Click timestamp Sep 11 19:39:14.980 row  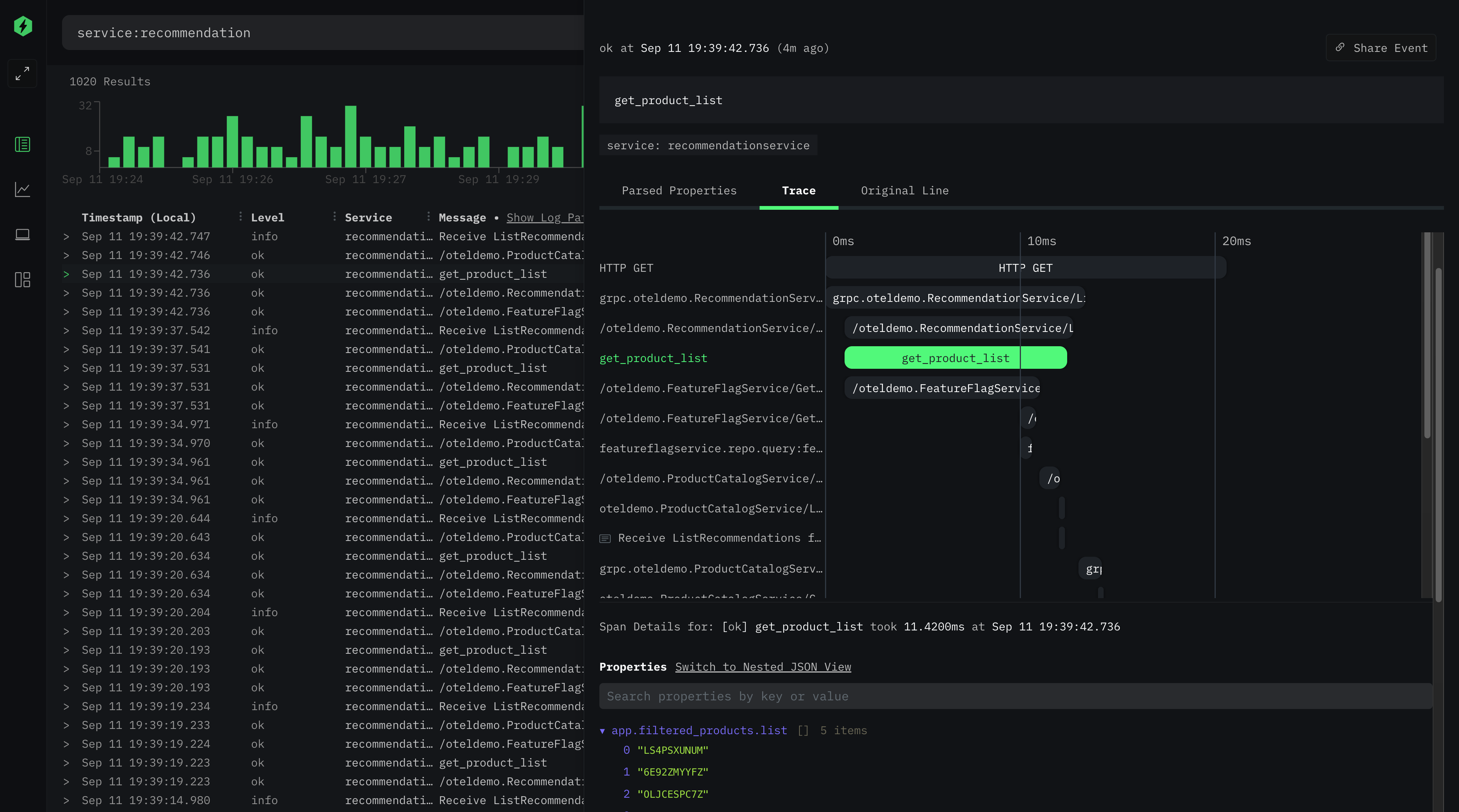click(x=146, y=801)
